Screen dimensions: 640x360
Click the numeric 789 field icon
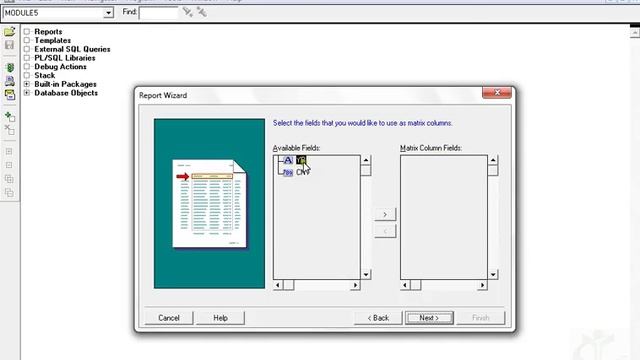point(288,172)
